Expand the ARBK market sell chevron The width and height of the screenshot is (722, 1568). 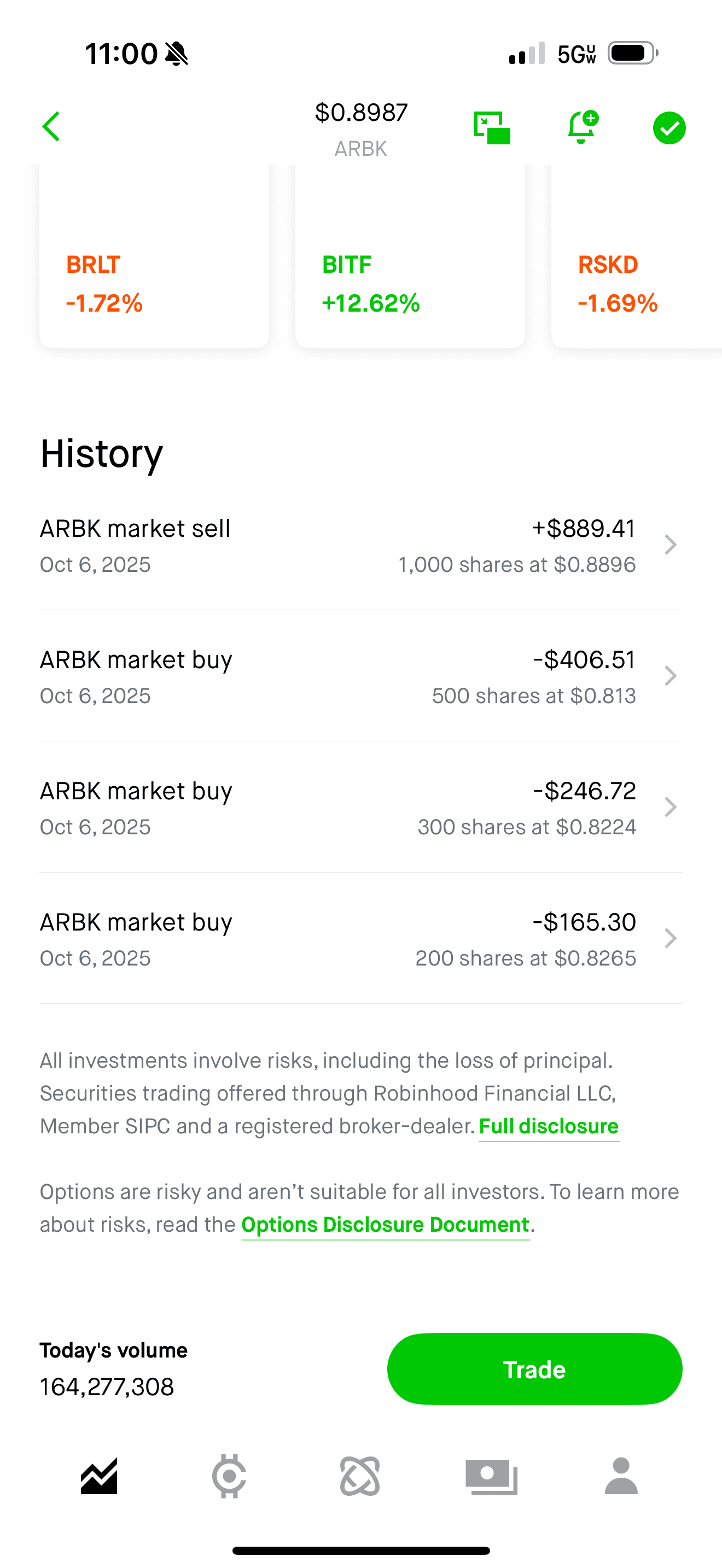click(670, 545)
